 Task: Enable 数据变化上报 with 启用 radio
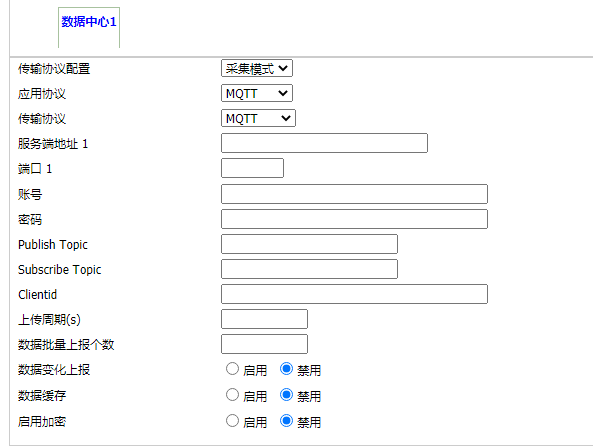pos(232,369)
